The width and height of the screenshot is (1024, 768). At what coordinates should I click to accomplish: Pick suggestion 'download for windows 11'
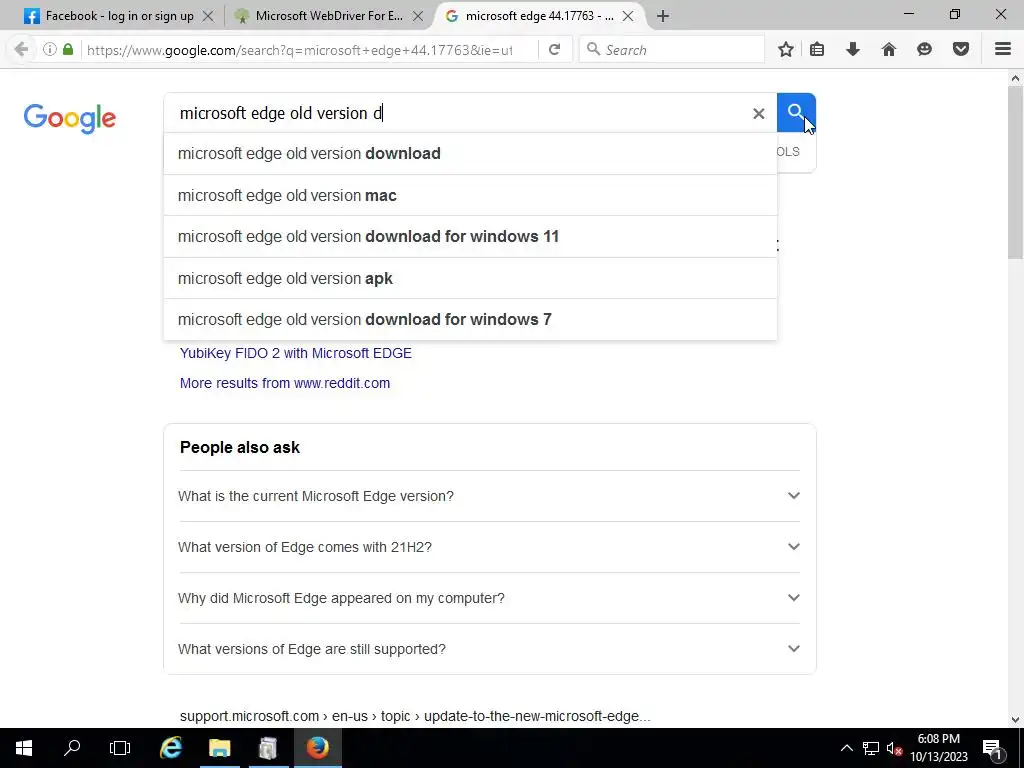pyautogui.click(x=470, y=236)
